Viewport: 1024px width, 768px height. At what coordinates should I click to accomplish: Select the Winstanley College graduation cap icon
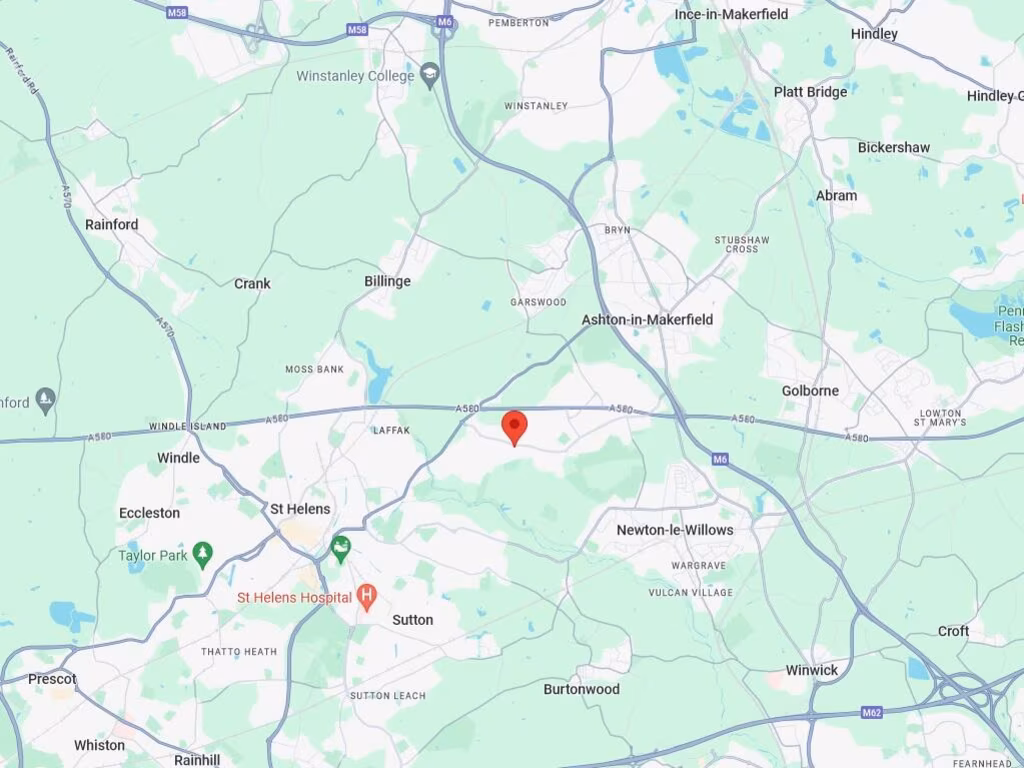tap(429, 76)
